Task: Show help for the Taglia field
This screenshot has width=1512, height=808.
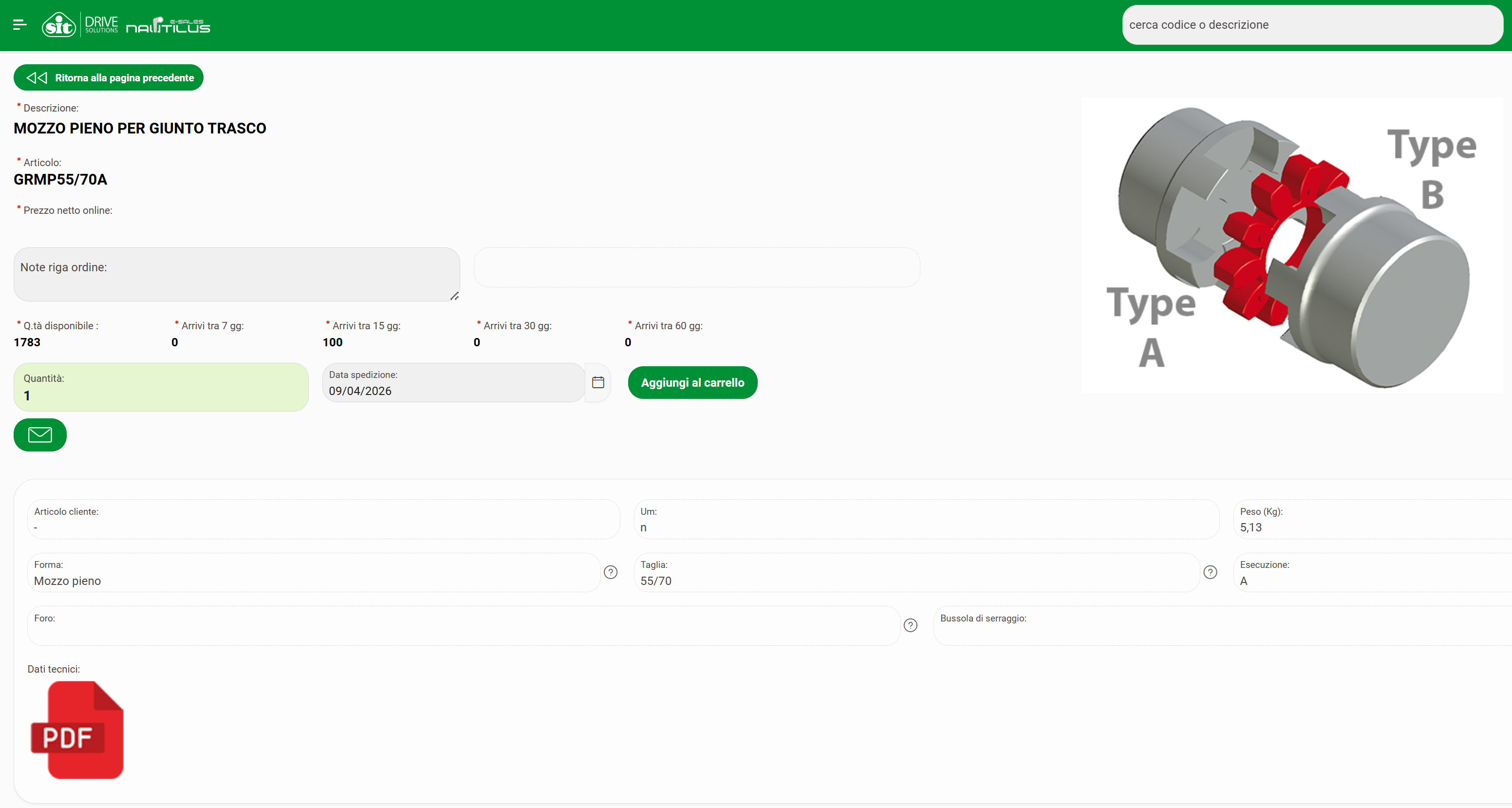Action: click(x=1210, y=572)
